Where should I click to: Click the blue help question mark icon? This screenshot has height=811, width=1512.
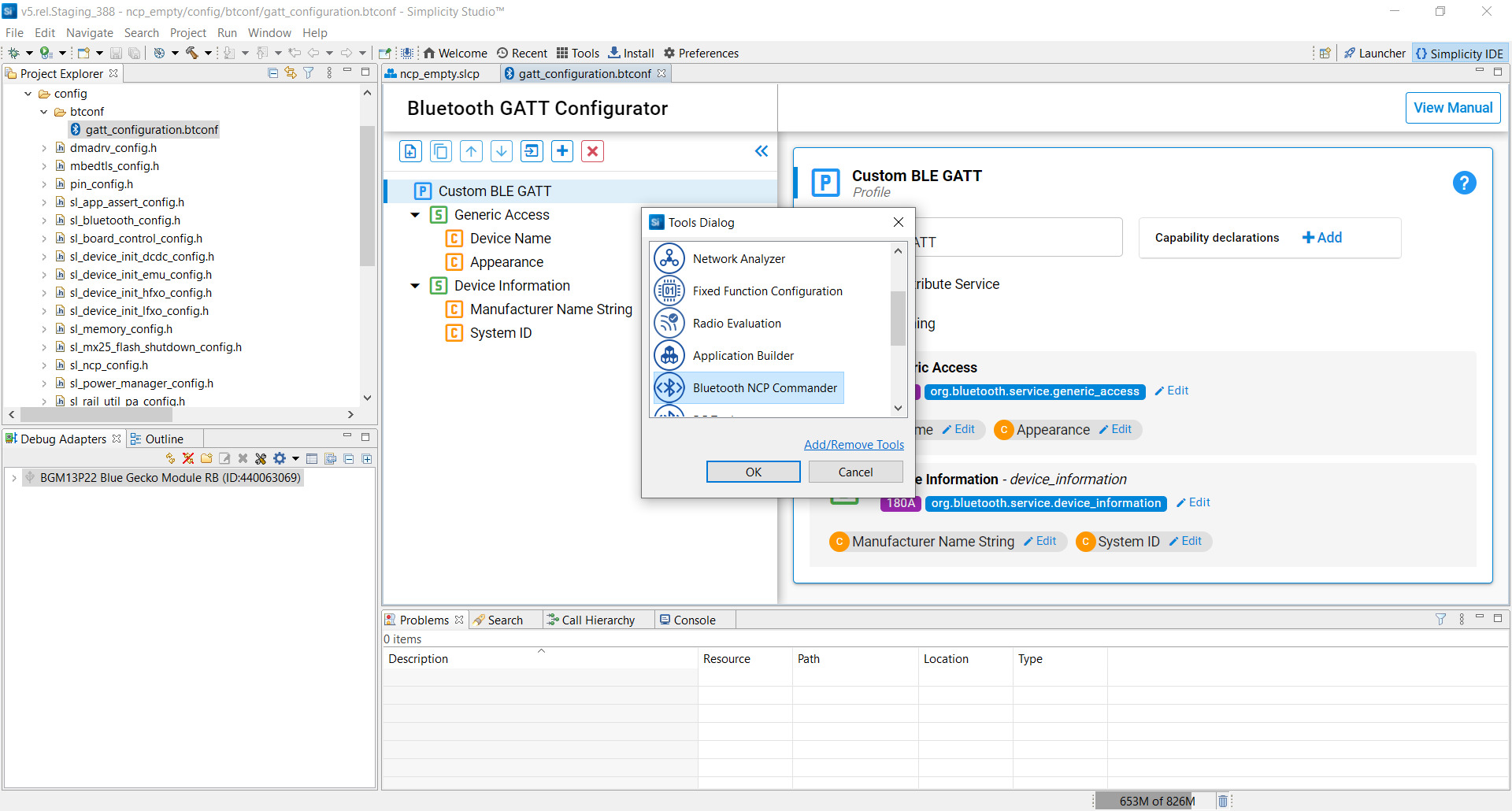pyautogui.click(x=1464, y=183)
